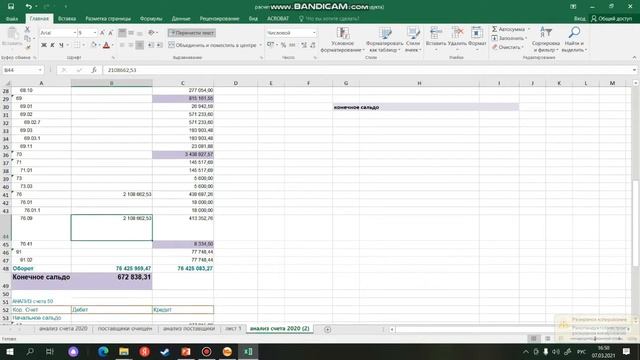The width and height of the screenshot is (640, 360).
Task: Open Microsoft Edge from taskbar
Action: coord(103,351)
